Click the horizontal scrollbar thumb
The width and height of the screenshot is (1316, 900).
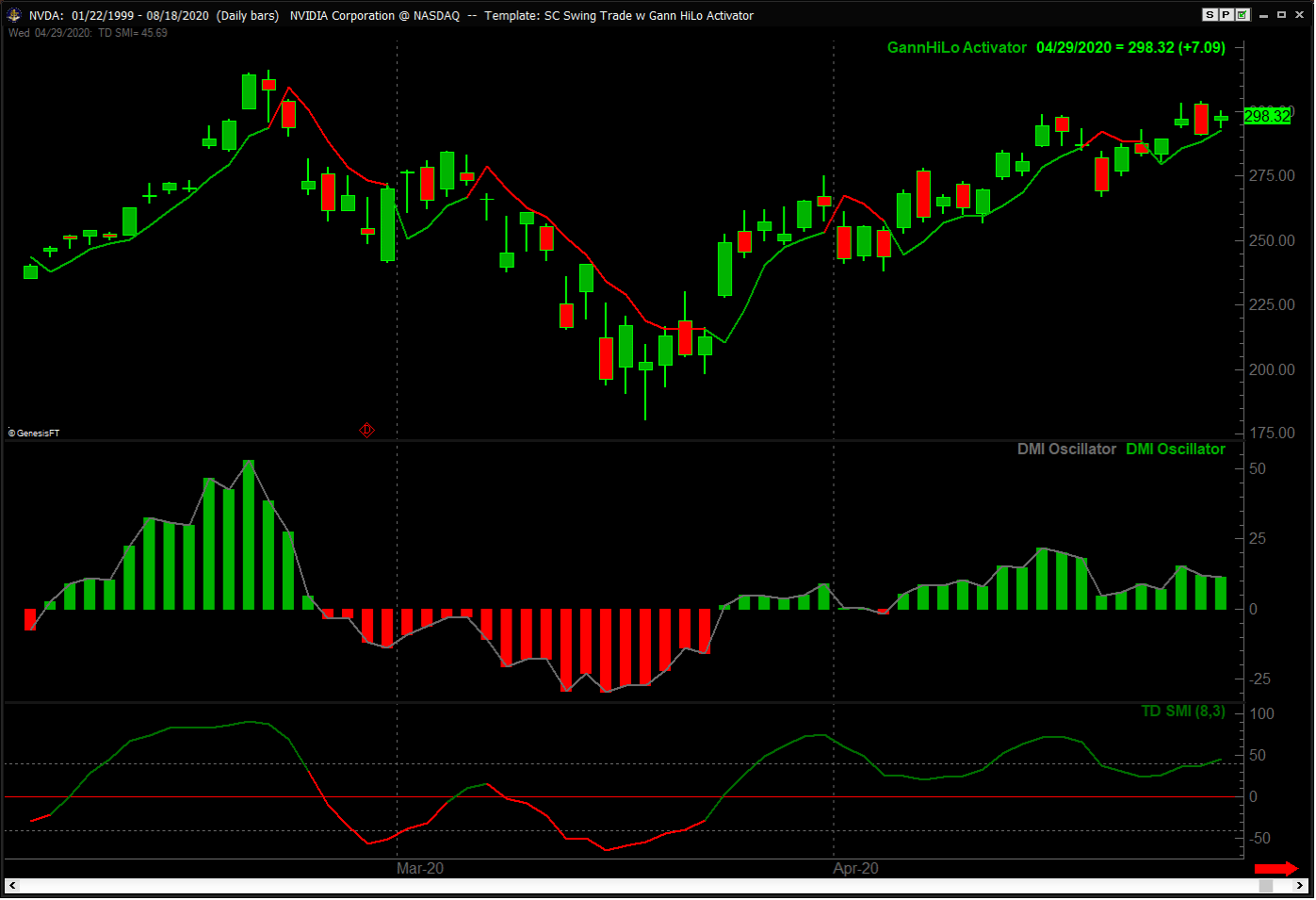coord(1266,886)
